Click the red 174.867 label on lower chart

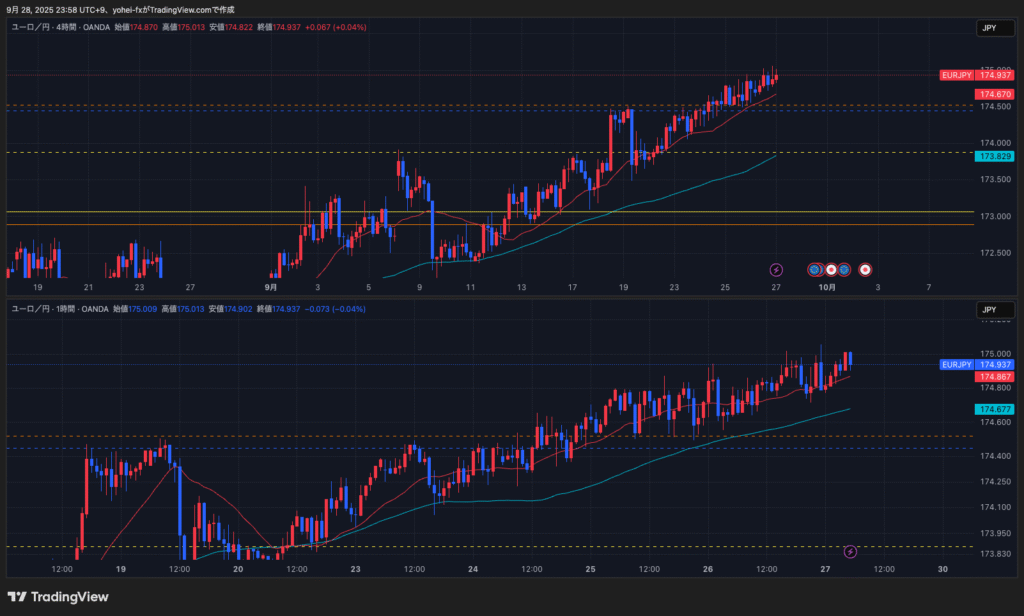(x=996, y=377)
